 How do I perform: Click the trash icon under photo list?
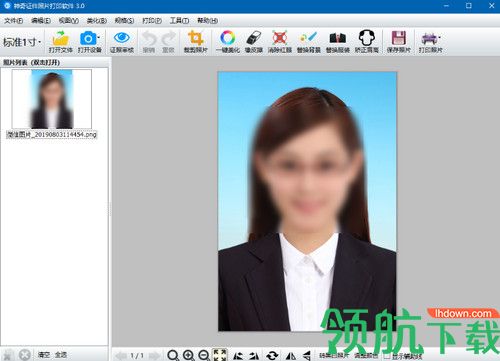pyautogui.click(x=8, y=355)
